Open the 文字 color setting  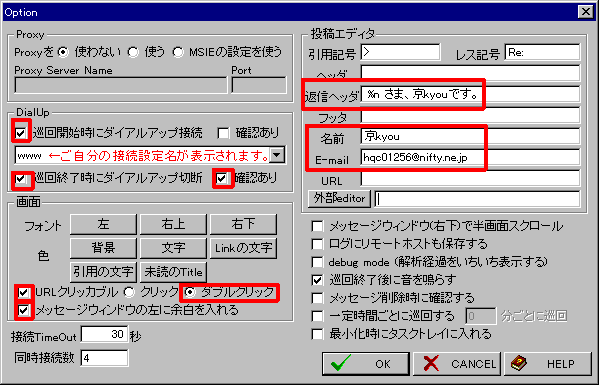(x=173, y=248)
